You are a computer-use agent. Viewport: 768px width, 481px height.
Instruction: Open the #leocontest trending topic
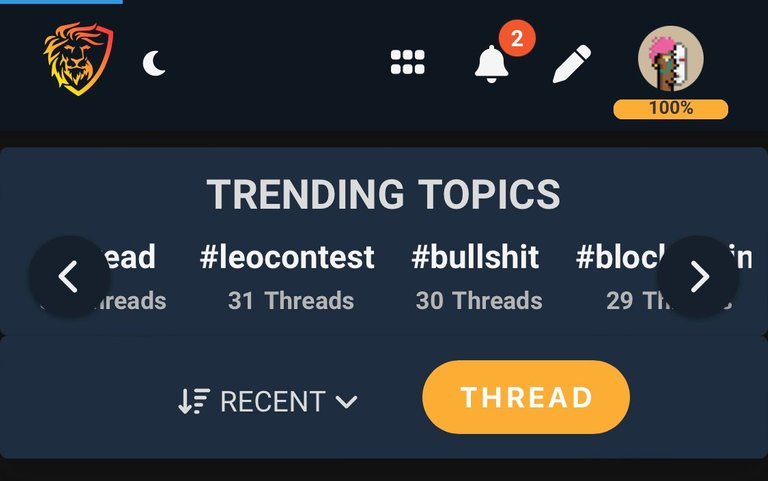(287, 257)
